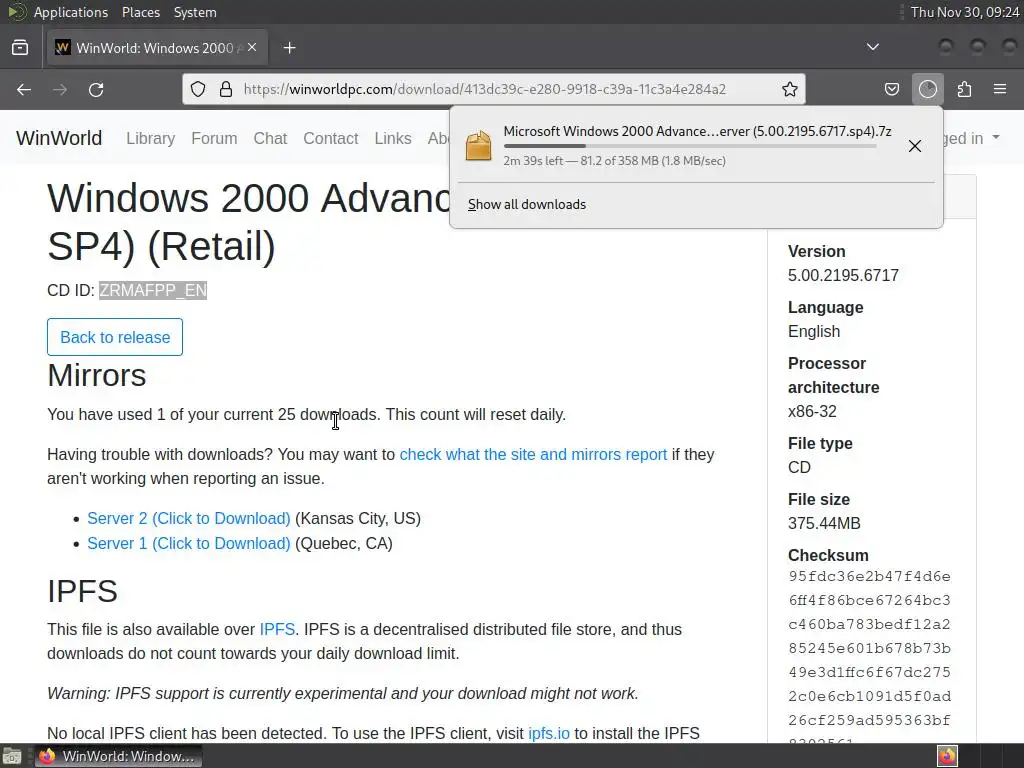Open the IPFS info link
1024x768 pixels.
[277, 630]
